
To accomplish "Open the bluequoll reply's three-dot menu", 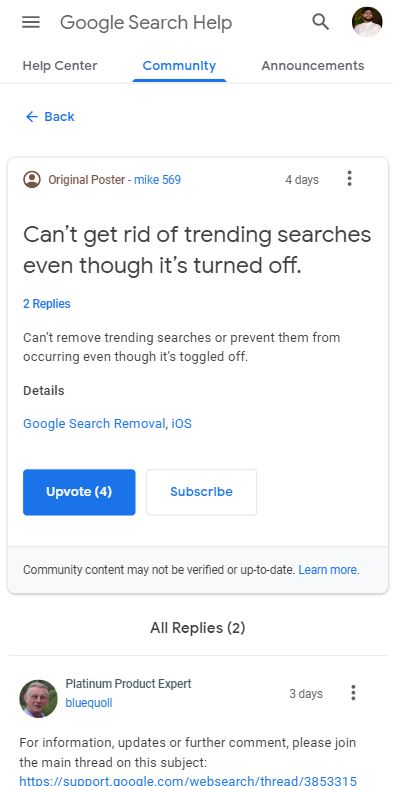I will click(353, 693).
